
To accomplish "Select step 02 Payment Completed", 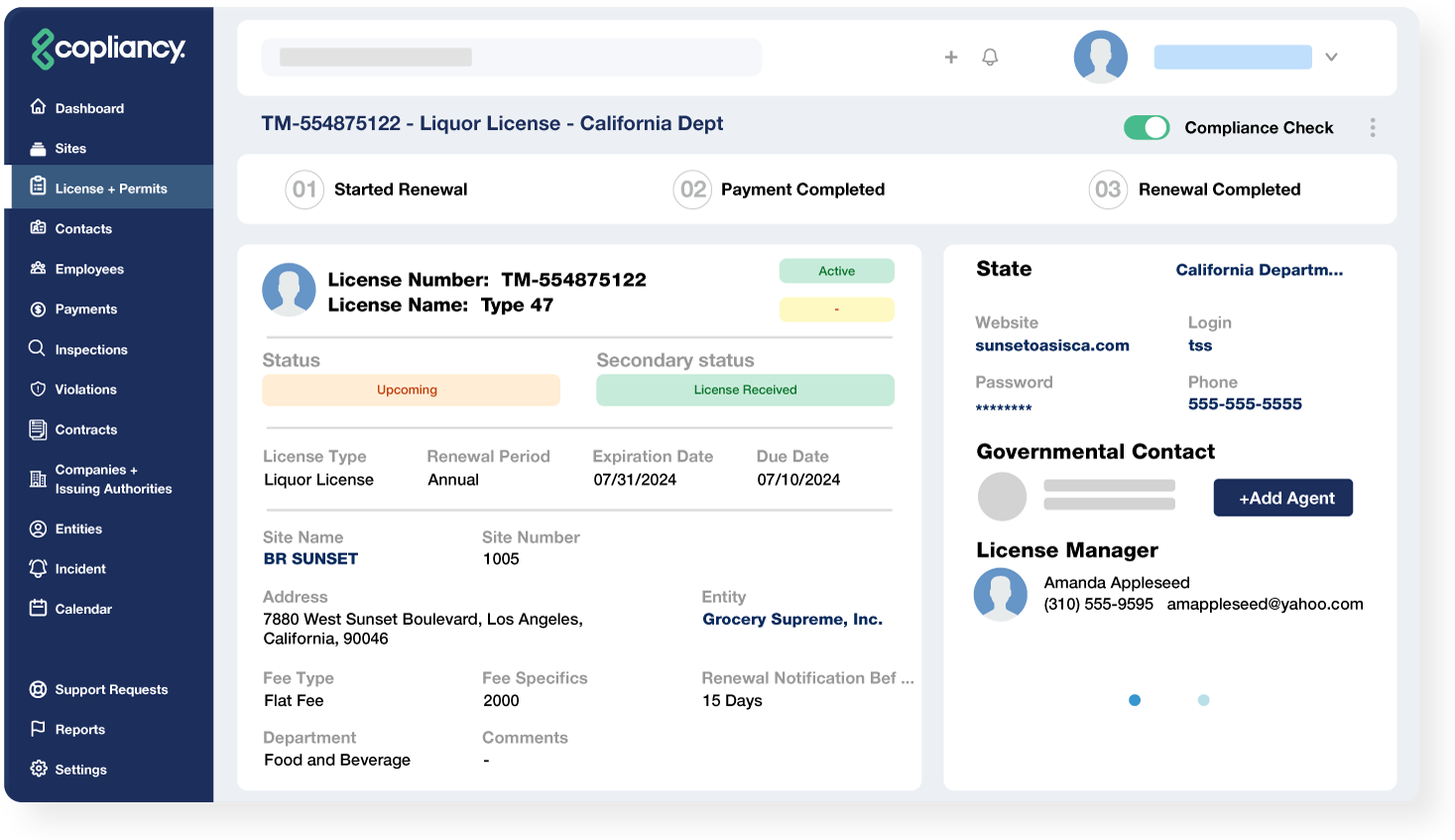I will (x=779, y=189).
